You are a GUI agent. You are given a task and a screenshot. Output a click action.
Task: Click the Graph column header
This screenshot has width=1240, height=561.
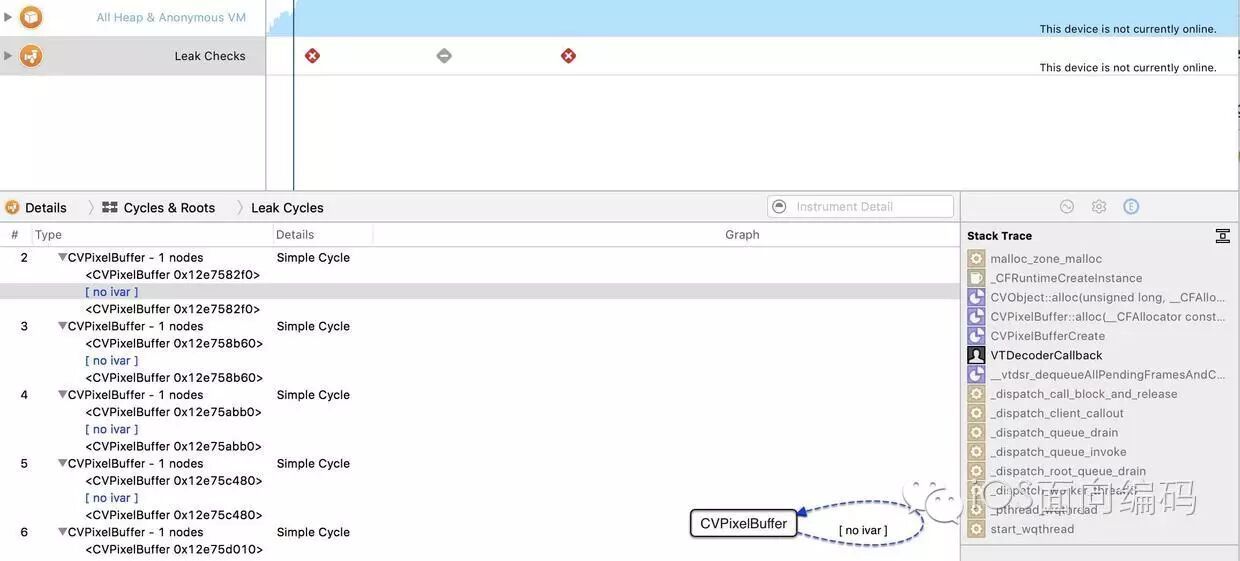[742, 235]
